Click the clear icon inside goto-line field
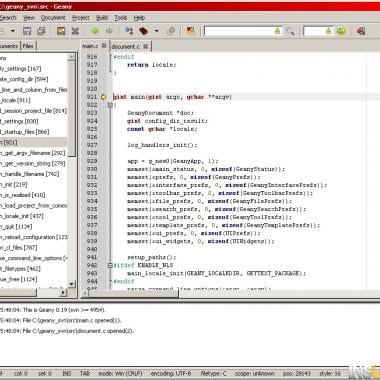The width and height of the screenshot is (380, 380). tap(328, 31)
